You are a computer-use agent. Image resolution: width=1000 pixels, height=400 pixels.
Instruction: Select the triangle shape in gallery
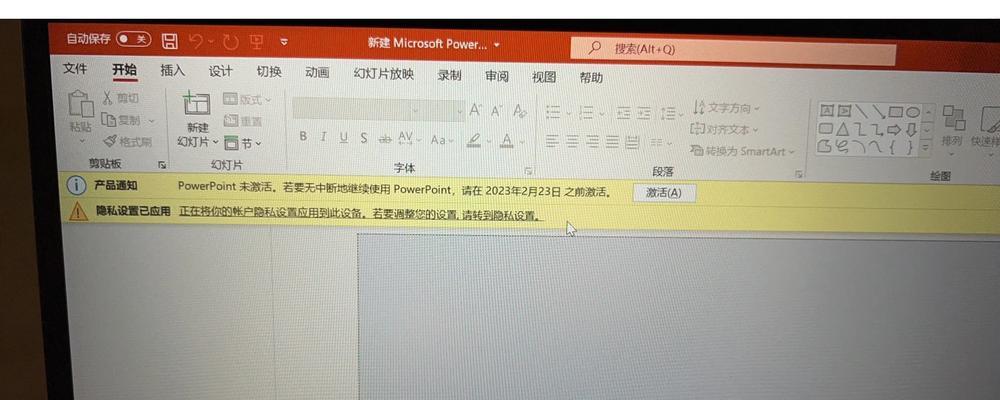[x=843, y=130]
